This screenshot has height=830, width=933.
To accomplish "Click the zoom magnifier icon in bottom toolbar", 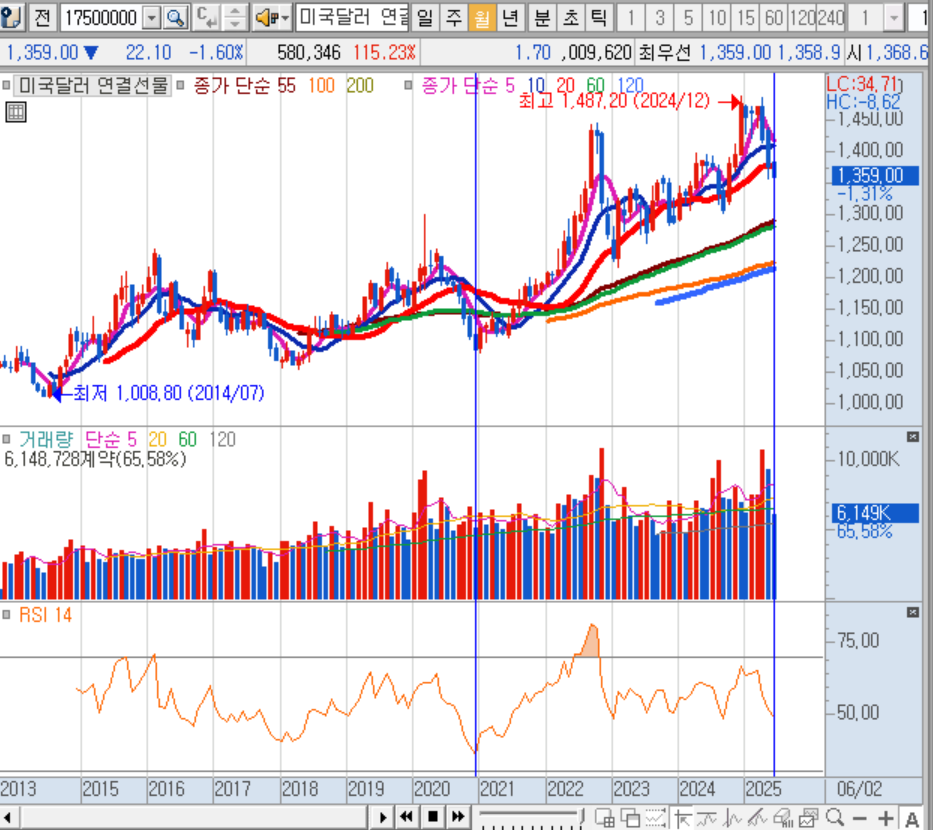I will pyautogui.click(x=833, y=817).
